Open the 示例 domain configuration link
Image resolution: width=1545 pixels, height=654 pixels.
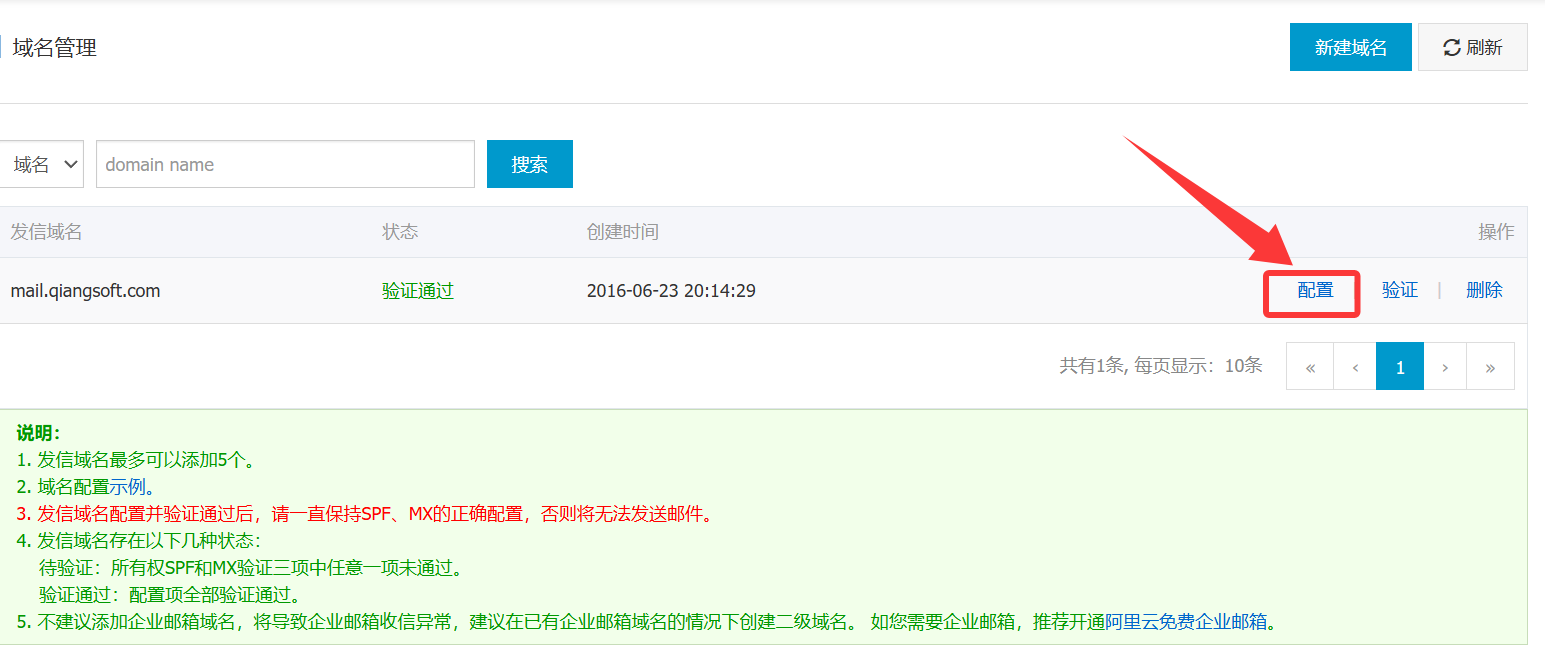click(128, 487)
